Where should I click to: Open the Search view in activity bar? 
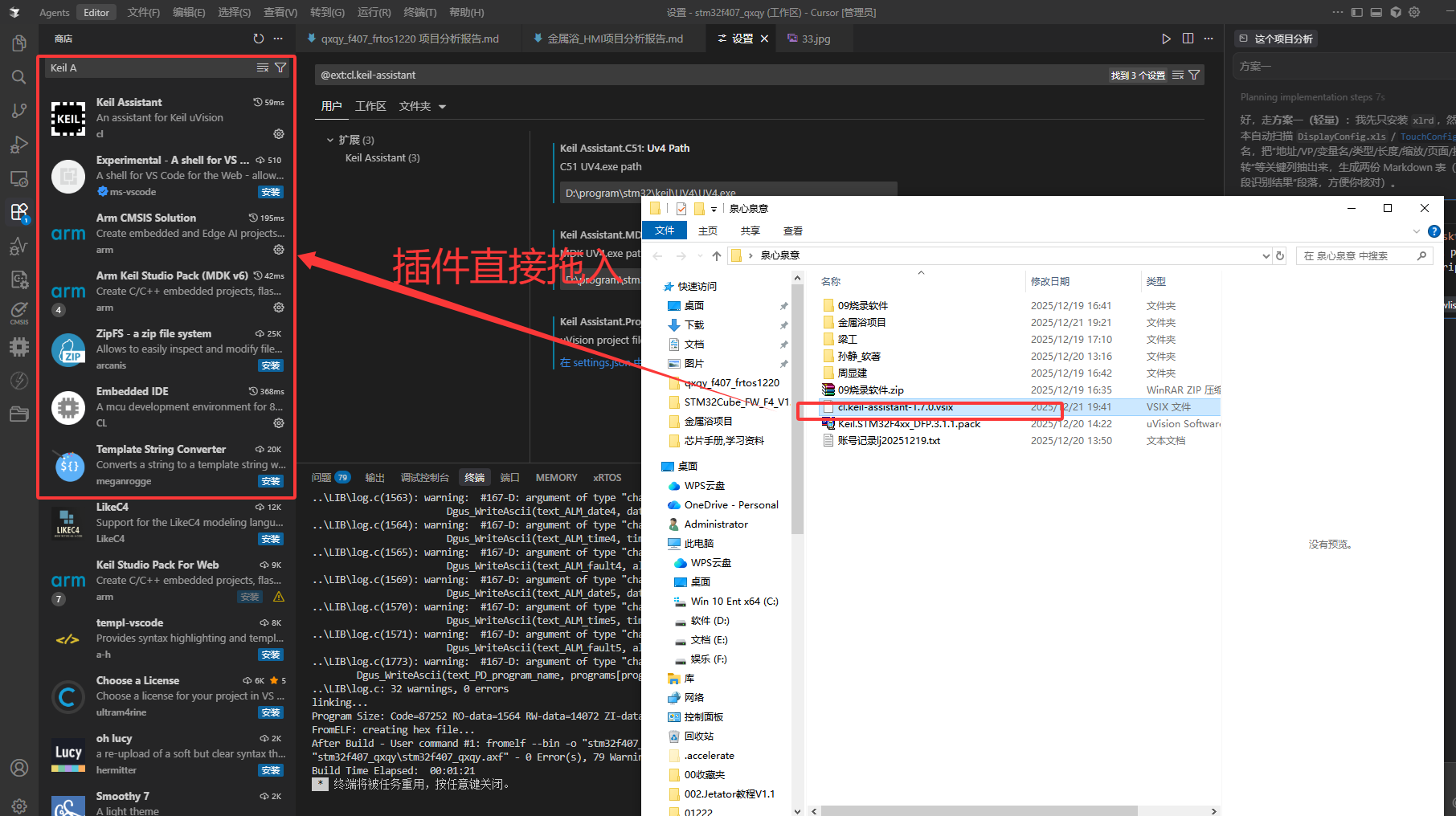[x=19, y=77]
